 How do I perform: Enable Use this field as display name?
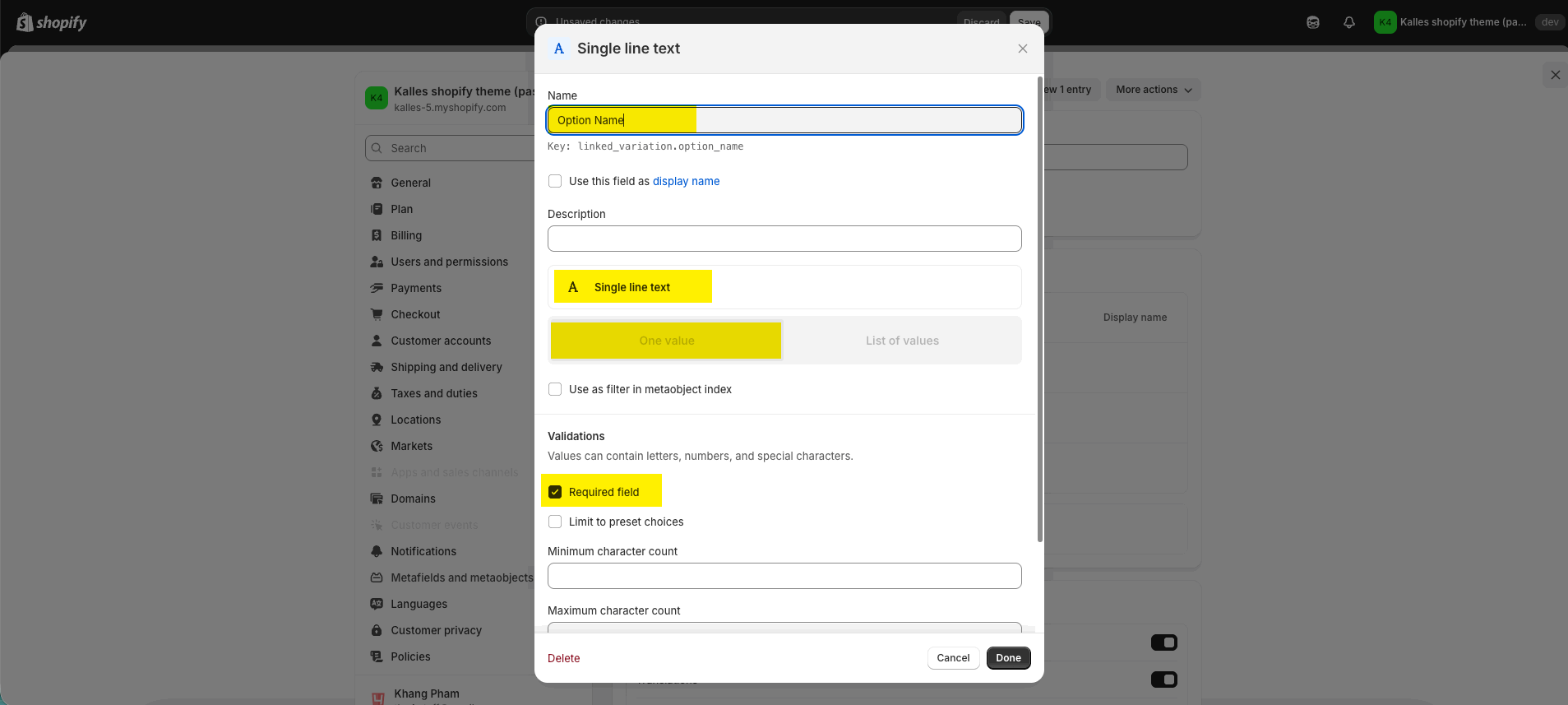[x=555, y=181]
